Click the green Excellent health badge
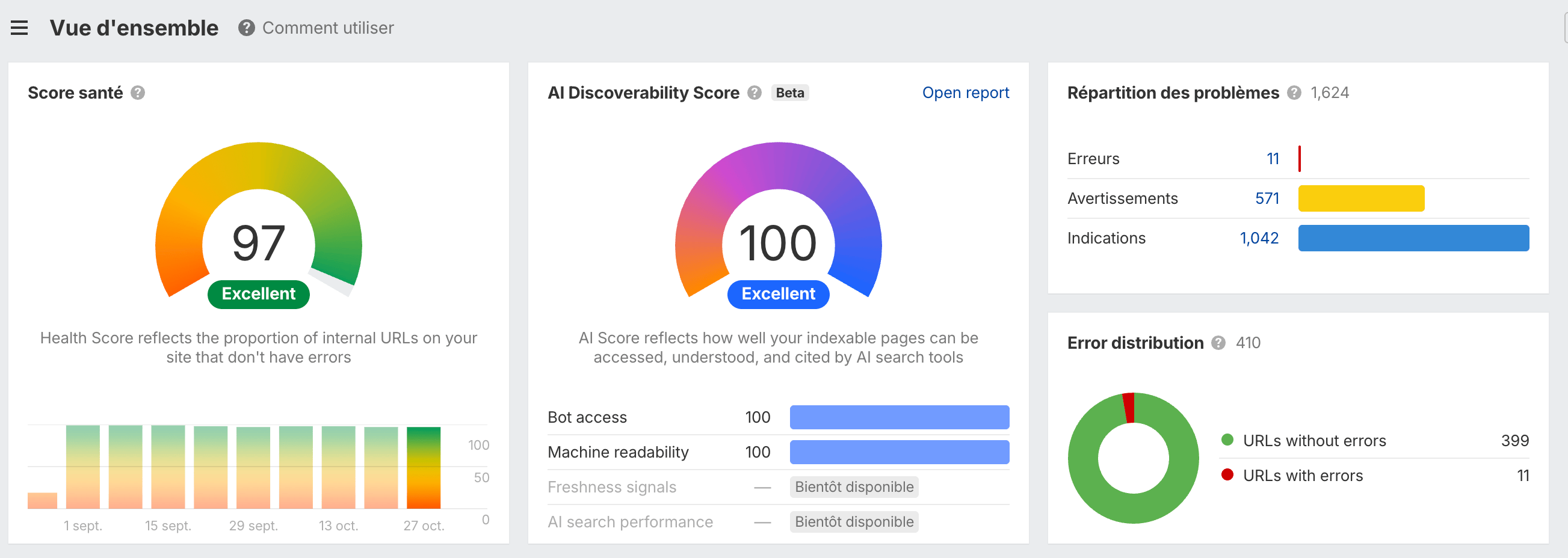This screenshot has width=1568, height=558. (258, 294)
